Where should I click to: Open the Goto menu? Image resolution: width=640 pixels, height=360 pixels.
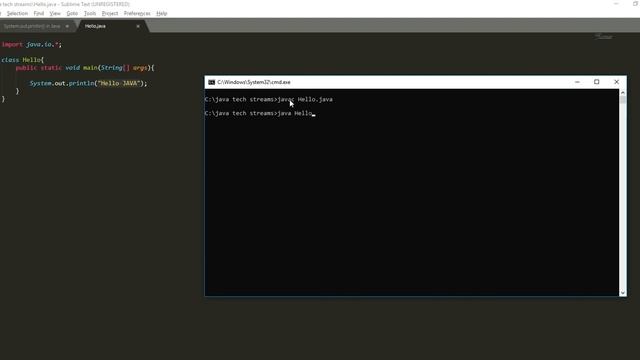click(72, 13)
